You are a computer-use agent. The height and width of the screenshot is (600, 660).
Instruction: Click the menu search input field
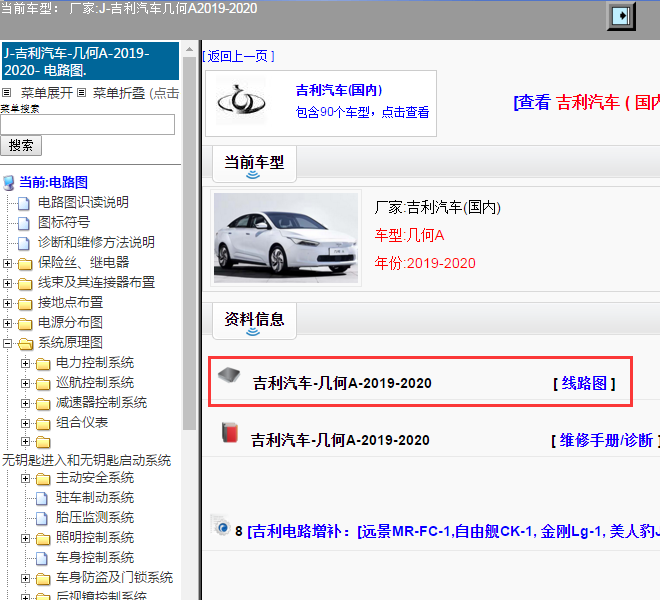tap(88, 125)
